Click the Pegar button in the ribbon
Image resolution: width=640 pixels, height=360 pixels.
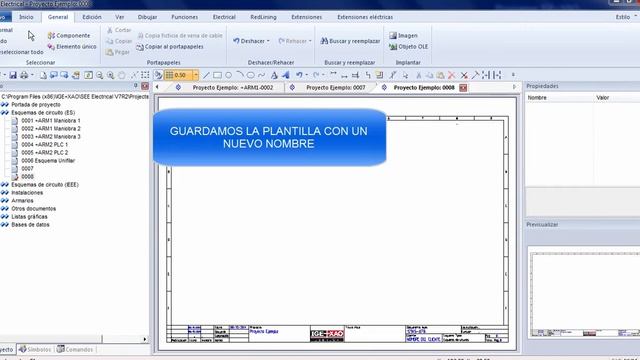pyautogui.click(x=118, y=52)
